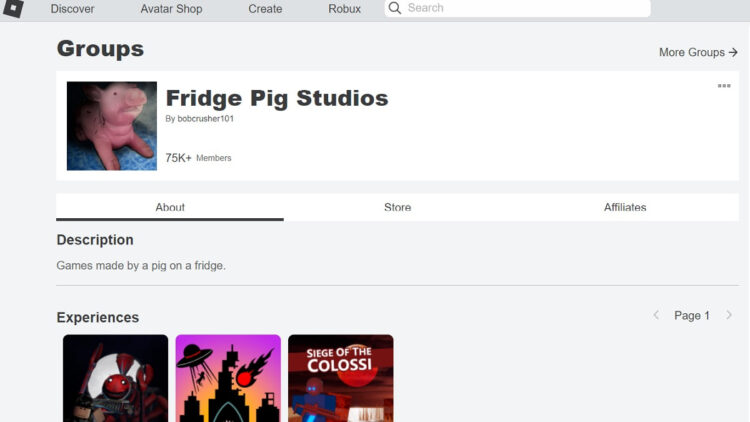
Task: Select the About tab
Action: point(170,207)
